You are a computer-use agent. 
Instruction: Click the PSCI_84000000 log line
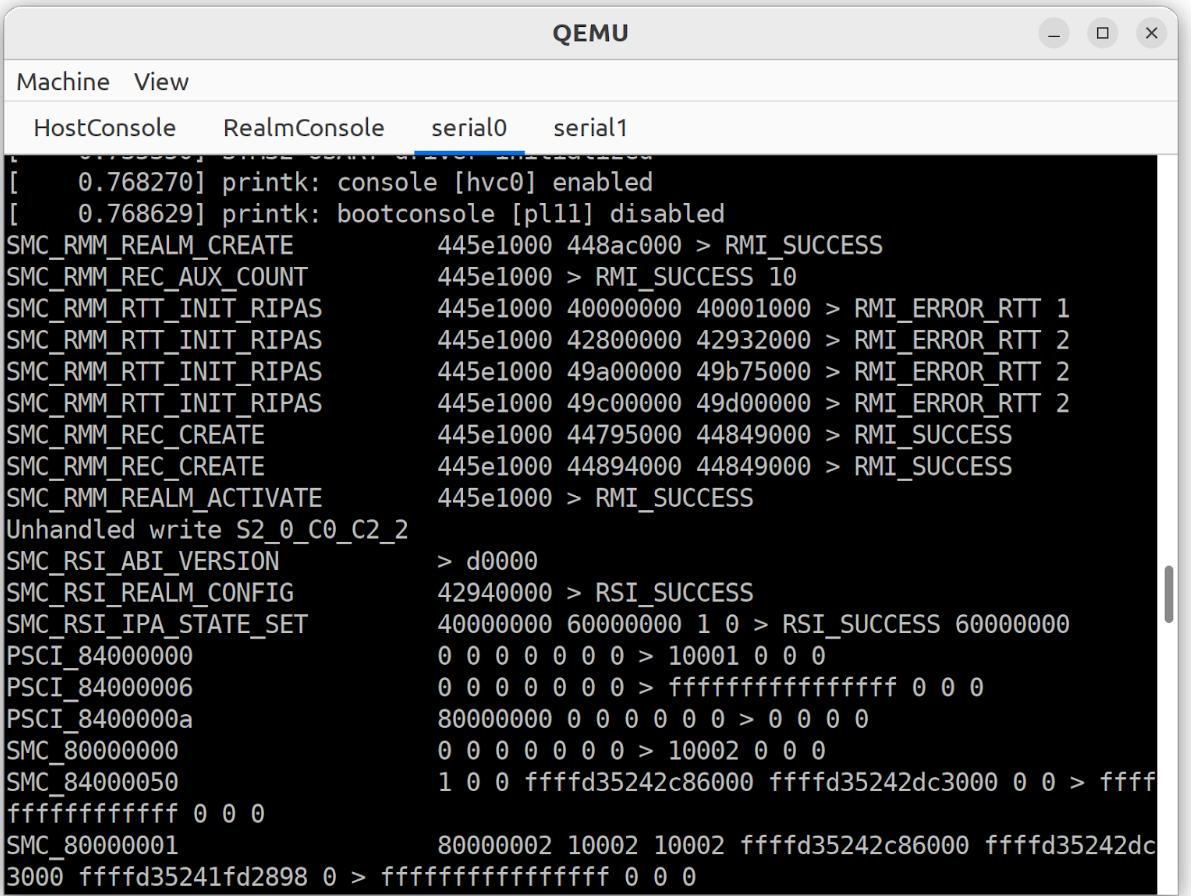click(415, 656)
